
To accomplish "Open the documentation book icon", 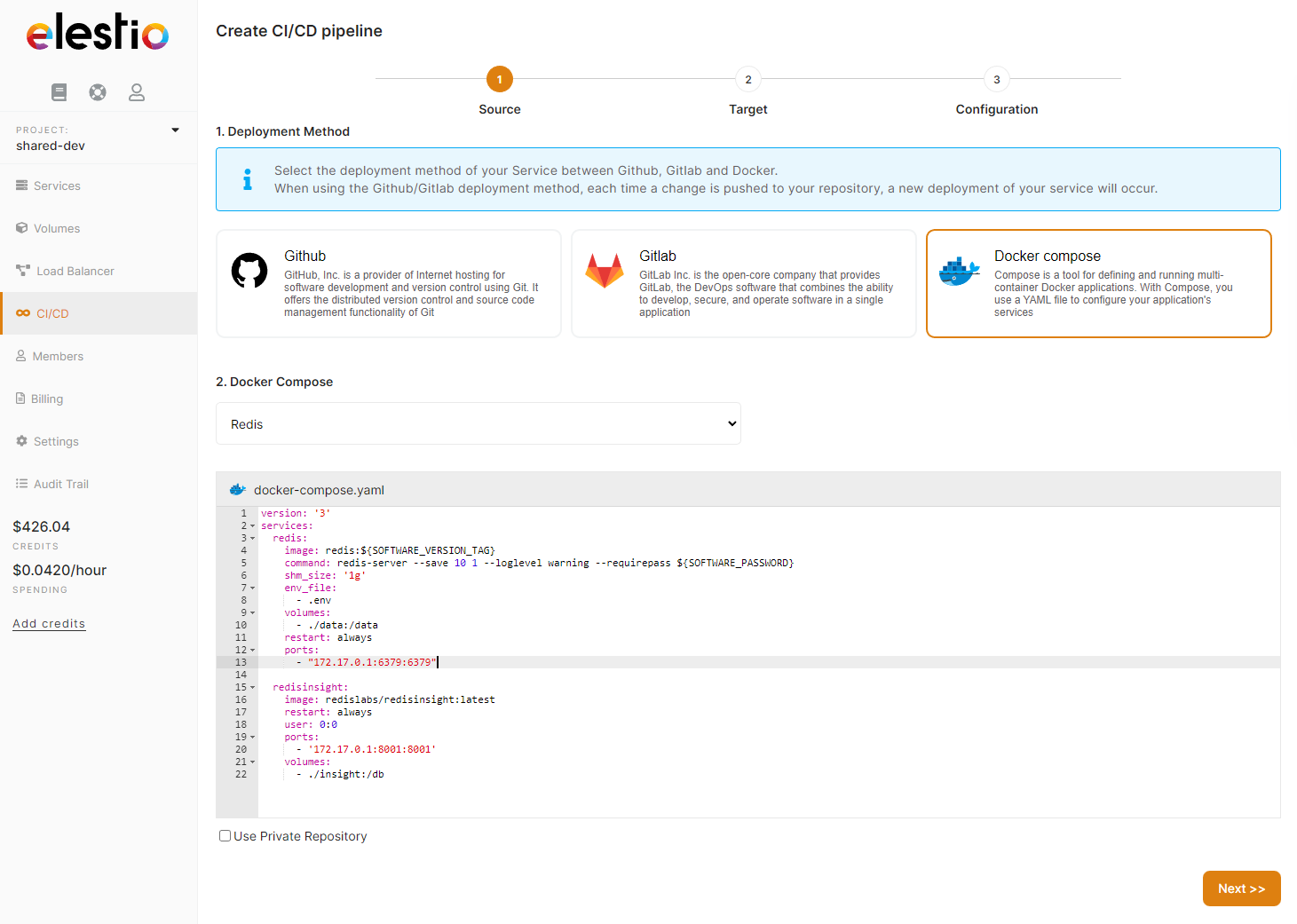I will 59,92.
